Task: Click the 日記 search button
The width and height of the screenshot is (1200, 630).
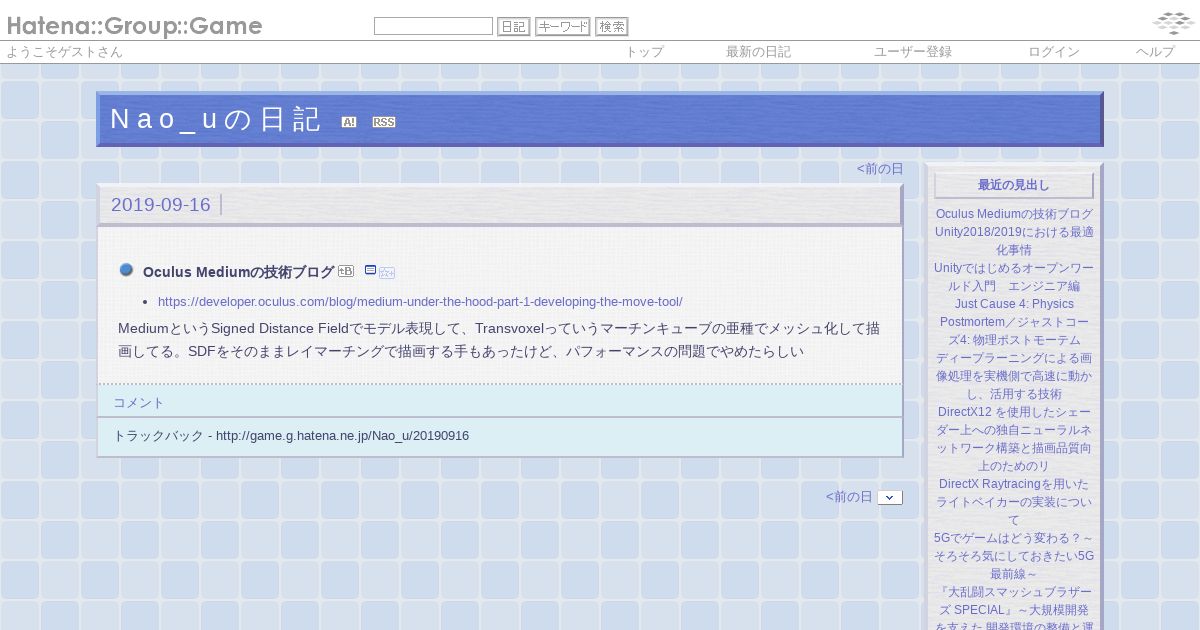Action: [x=513, y=26]
